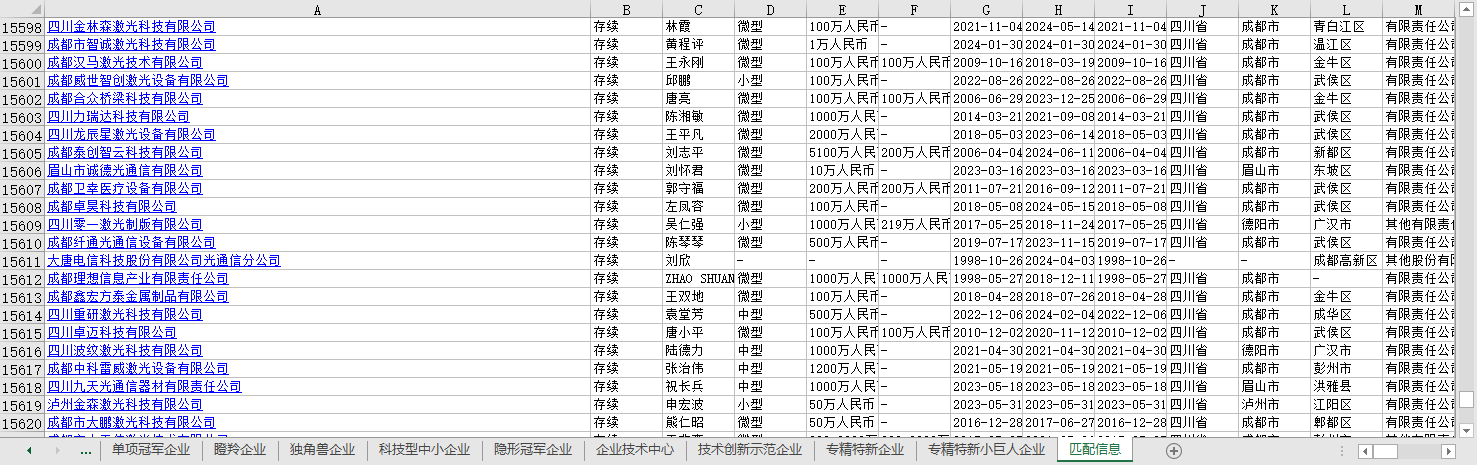Open the 专精特新小巨人企业 sheet tab

click(x=986, y=450)
